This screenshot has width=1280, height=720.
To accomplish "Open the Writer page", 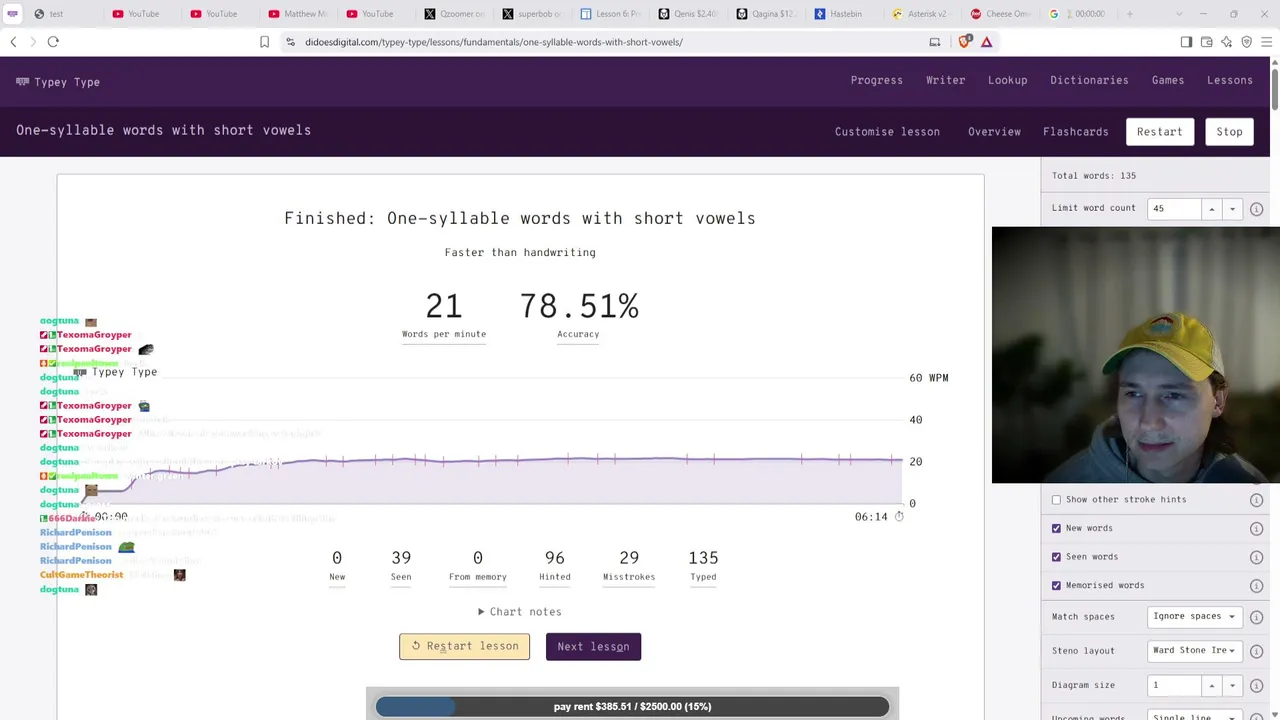I will 945,81.
